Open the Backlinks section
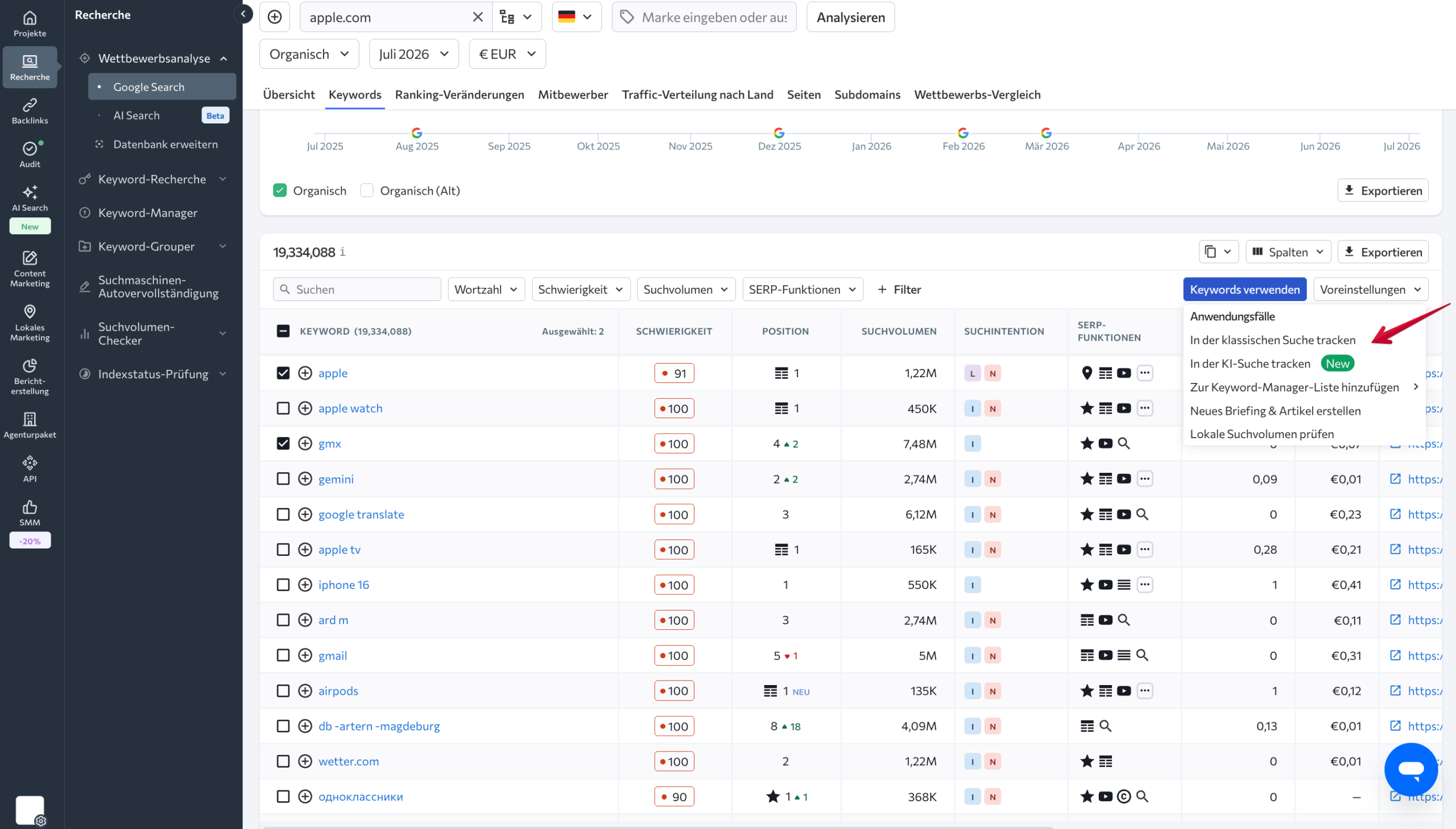Screen dimensions: 1456x829 point(30,111)
